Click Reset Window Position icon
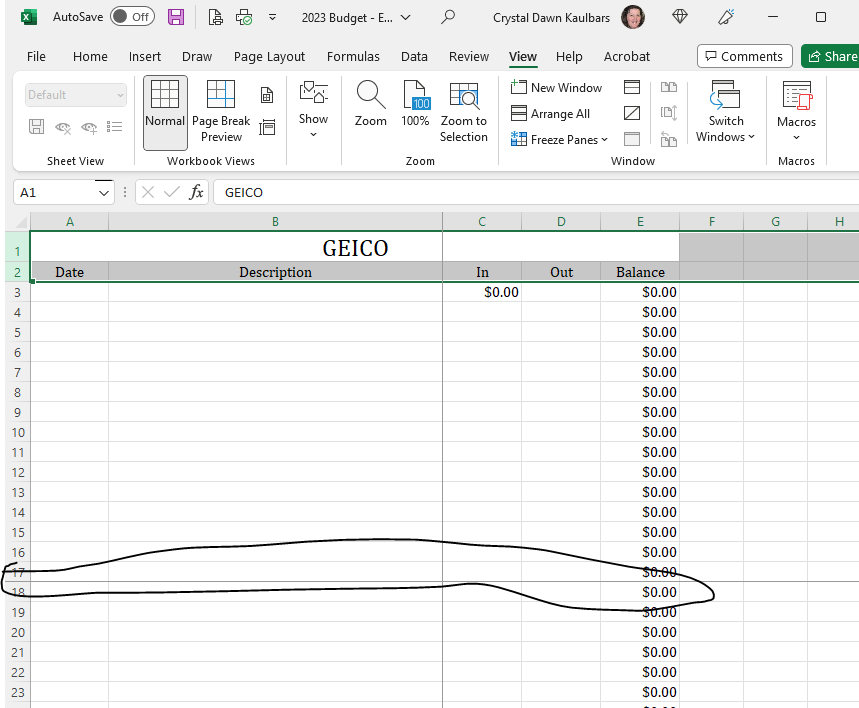This screenshot has width=859, height=708. [x=669, y=139]
